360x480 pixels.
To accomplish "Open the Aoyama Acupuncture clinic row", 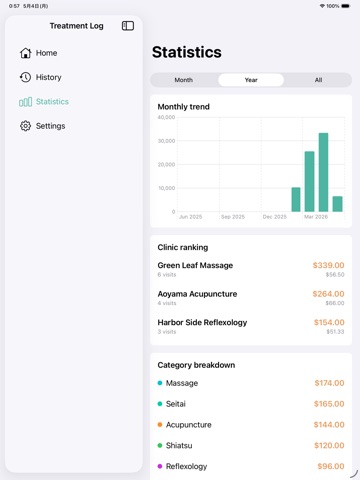I will click(251, 298).
